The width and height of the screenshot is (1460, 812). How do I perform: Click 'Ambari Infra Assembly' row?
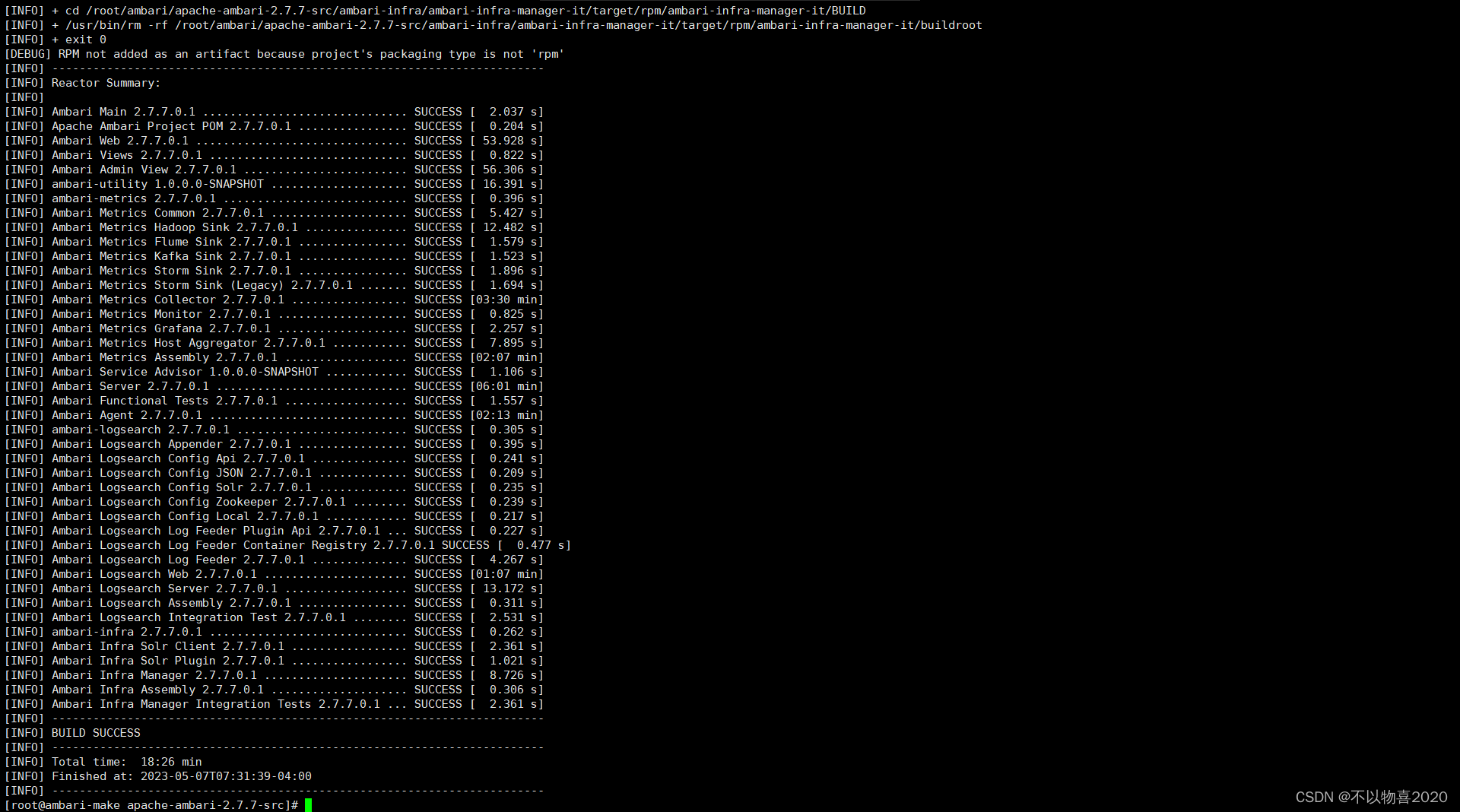coord(275,690)
